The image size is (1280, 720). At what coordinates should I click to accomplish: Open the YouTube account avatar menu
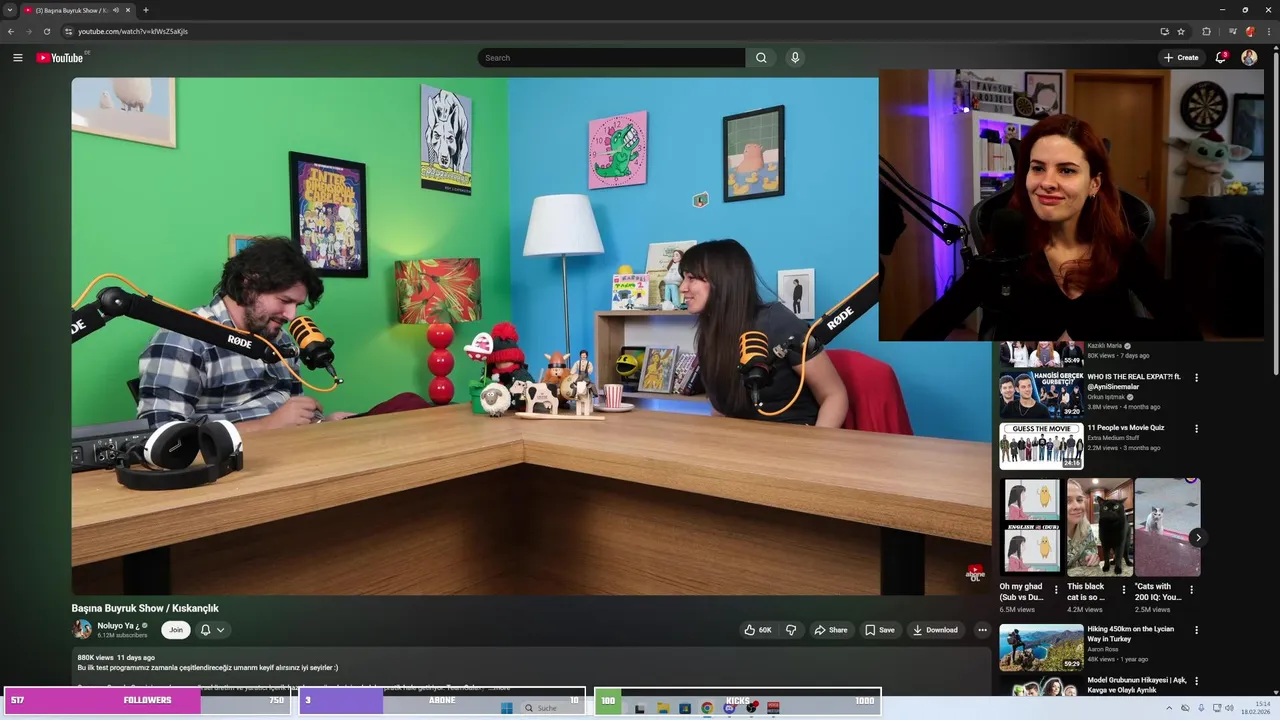point(1249,58)
